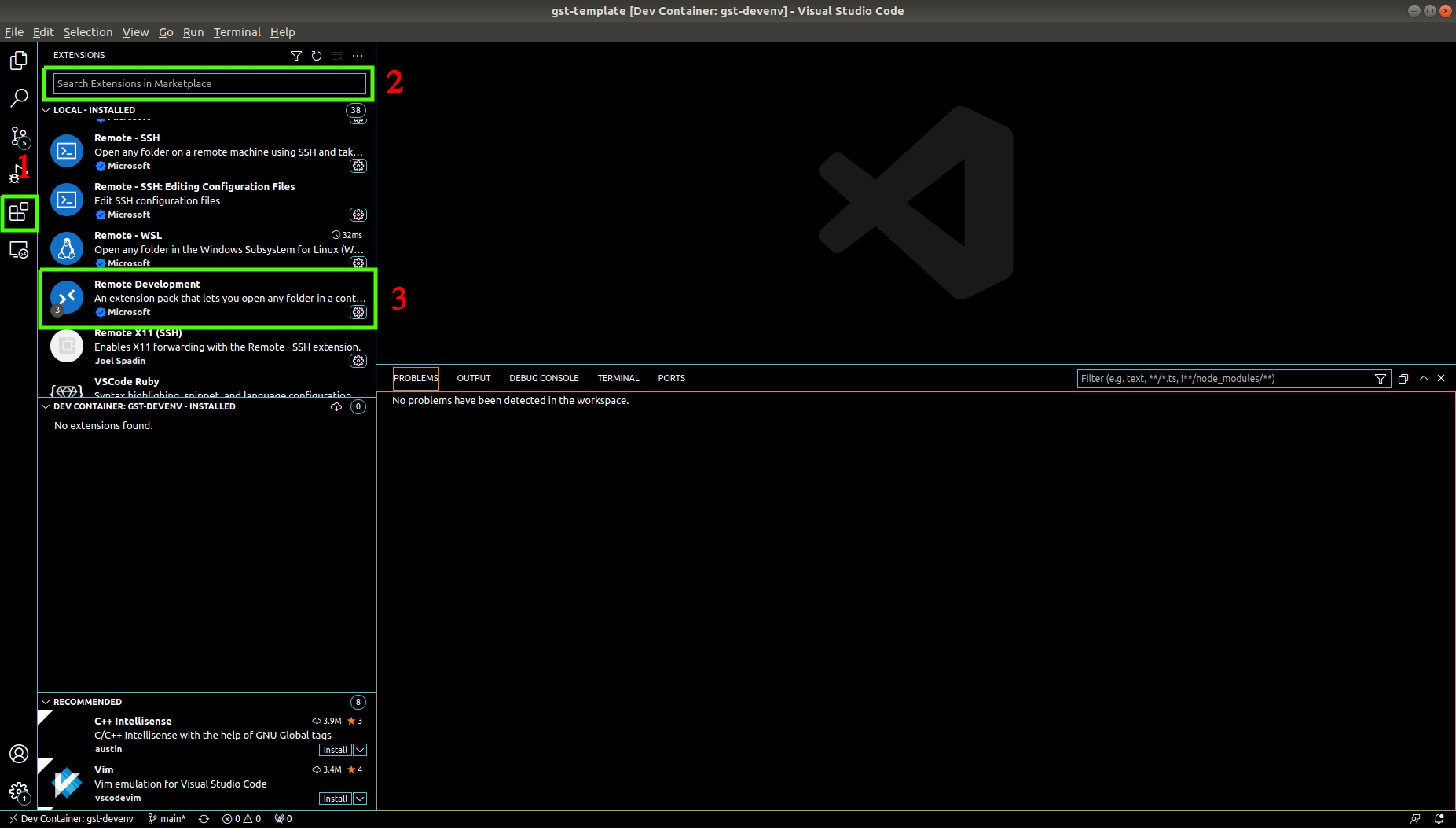
Task: Collapse the Recommended section
Action: 46,702
